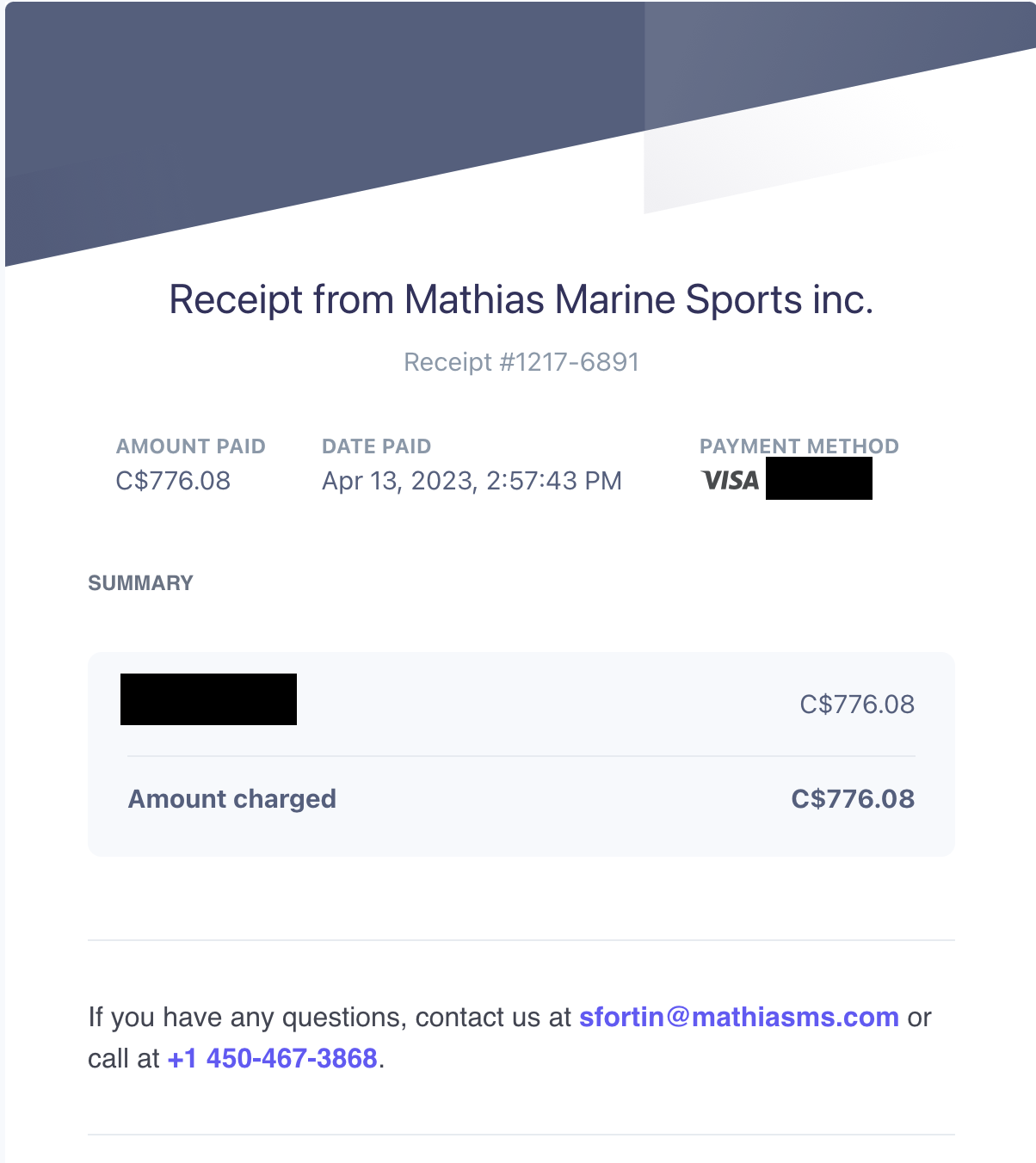Select the Apr 13, 2023 date text
Viewport: 1036px width, 1163px height.
point(399,480)
